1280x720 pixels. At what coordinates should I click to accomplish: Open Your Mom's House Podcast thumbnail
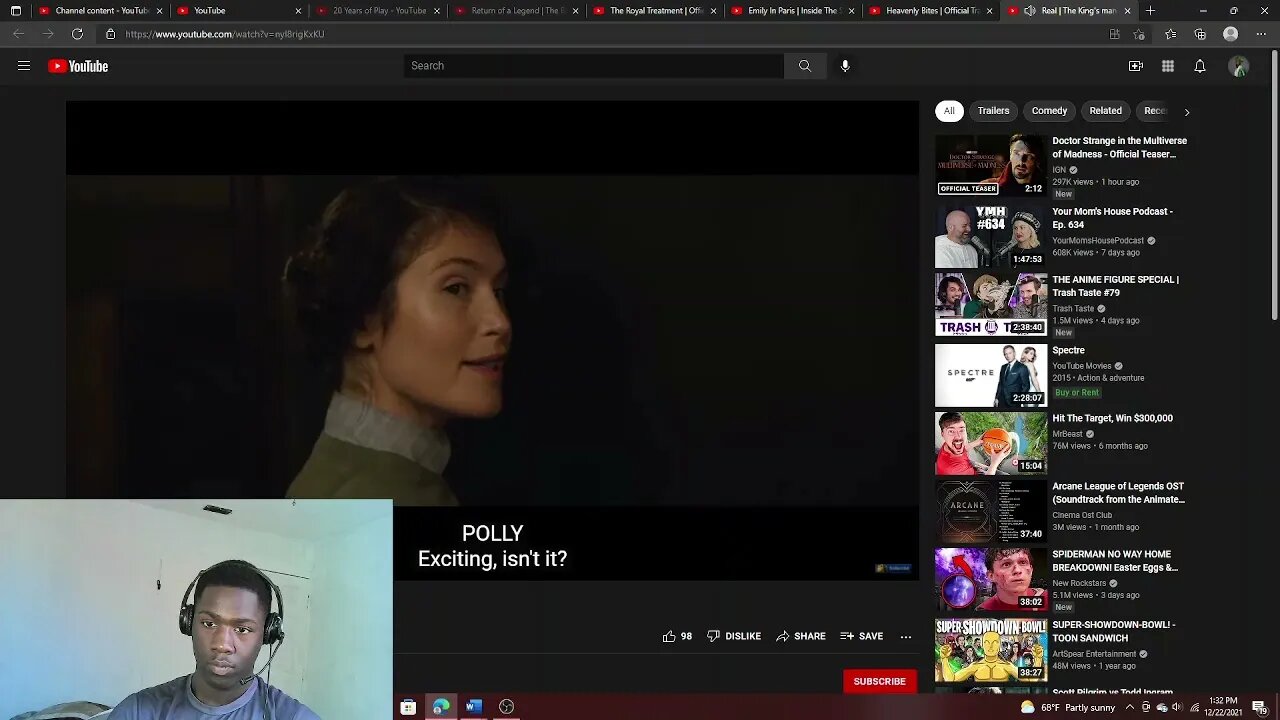(991, 236)
